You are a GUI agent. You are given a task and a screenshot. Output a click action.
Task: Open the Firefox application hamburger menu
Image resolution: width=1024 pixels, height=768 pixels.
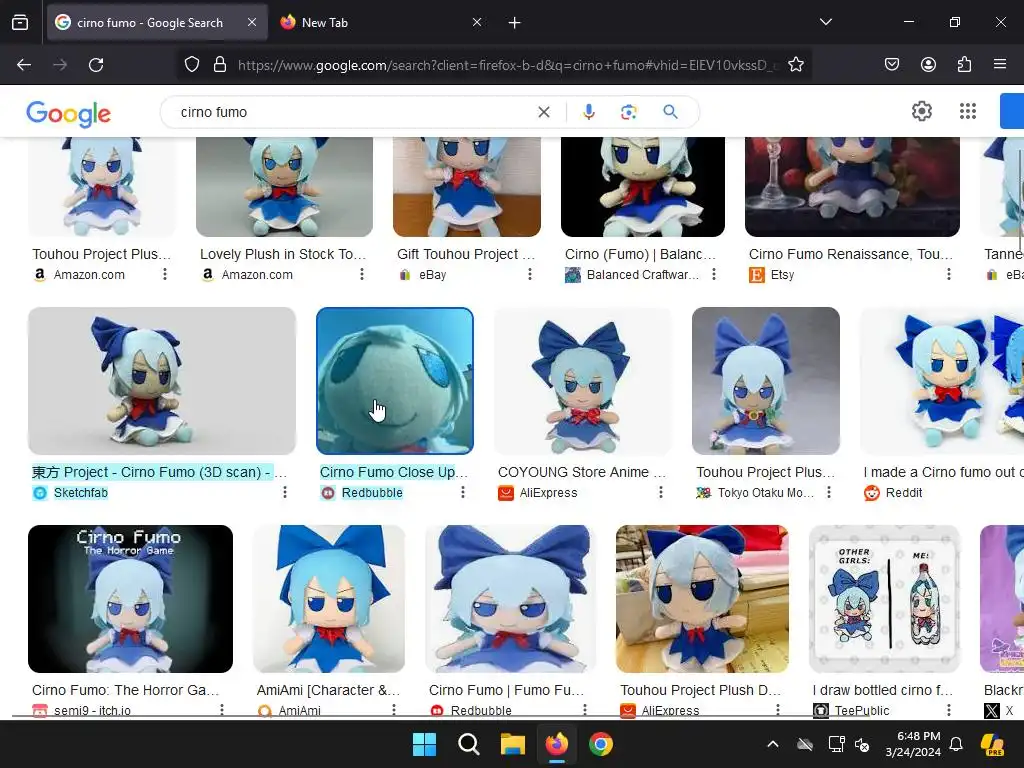pos(1000,65)
